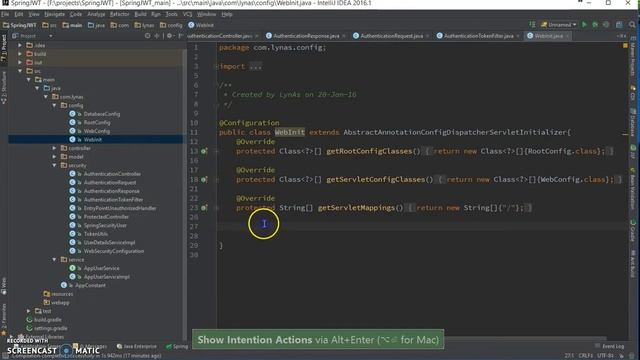
Task: Click the UTF-8 encoding indicator
Action: pos(606,356)
